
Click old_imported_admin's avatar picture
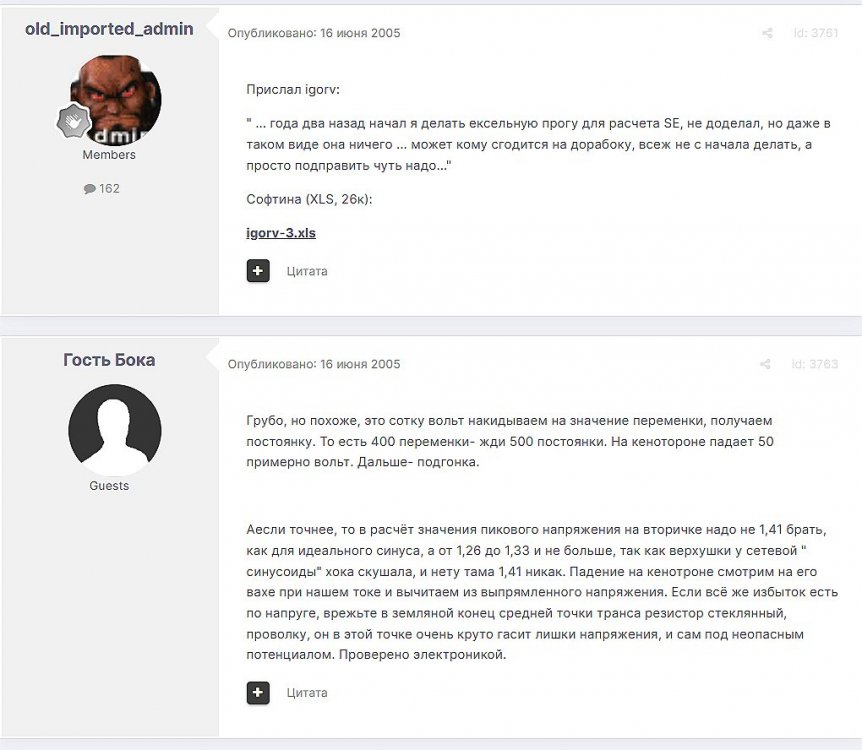[x=115, y=100]
